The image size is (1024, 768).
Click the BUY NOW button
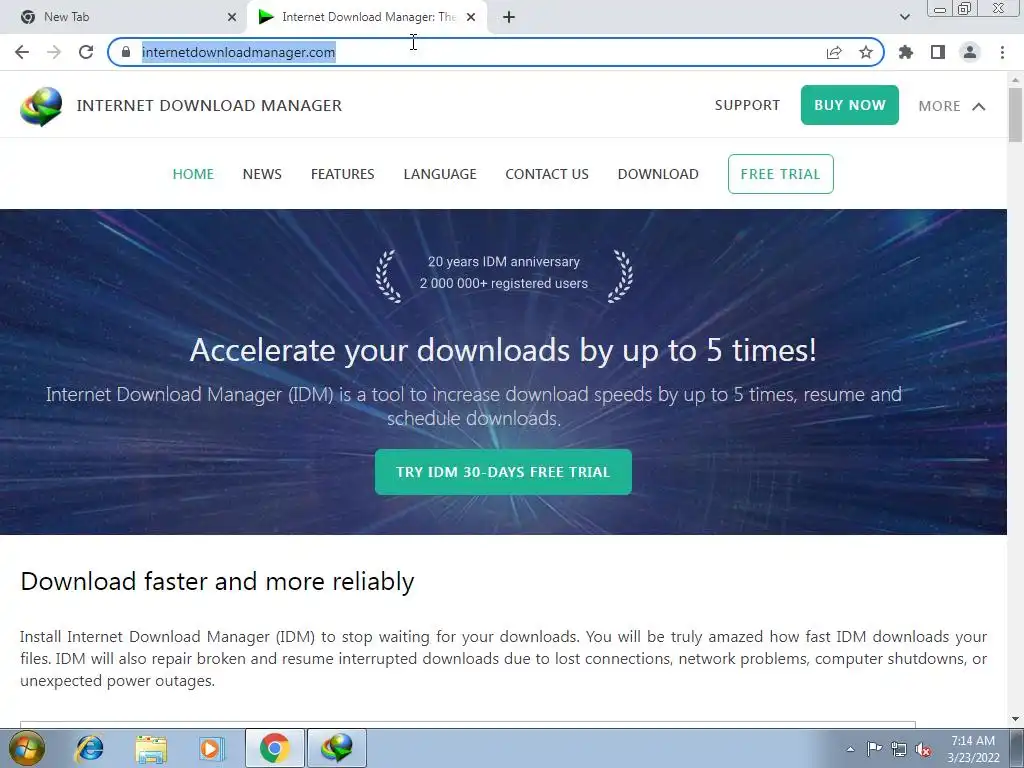(x=850, y=105)
